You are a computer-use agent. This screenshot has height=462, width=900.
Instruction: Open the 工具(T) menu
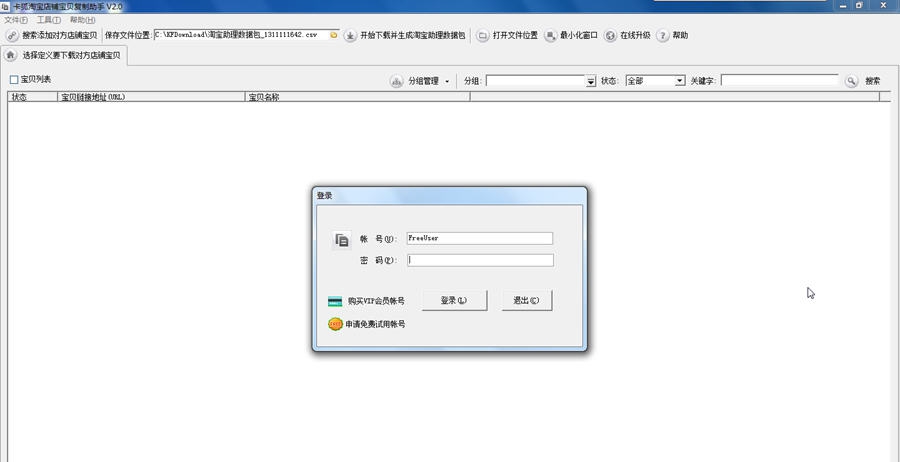(49, 20)
